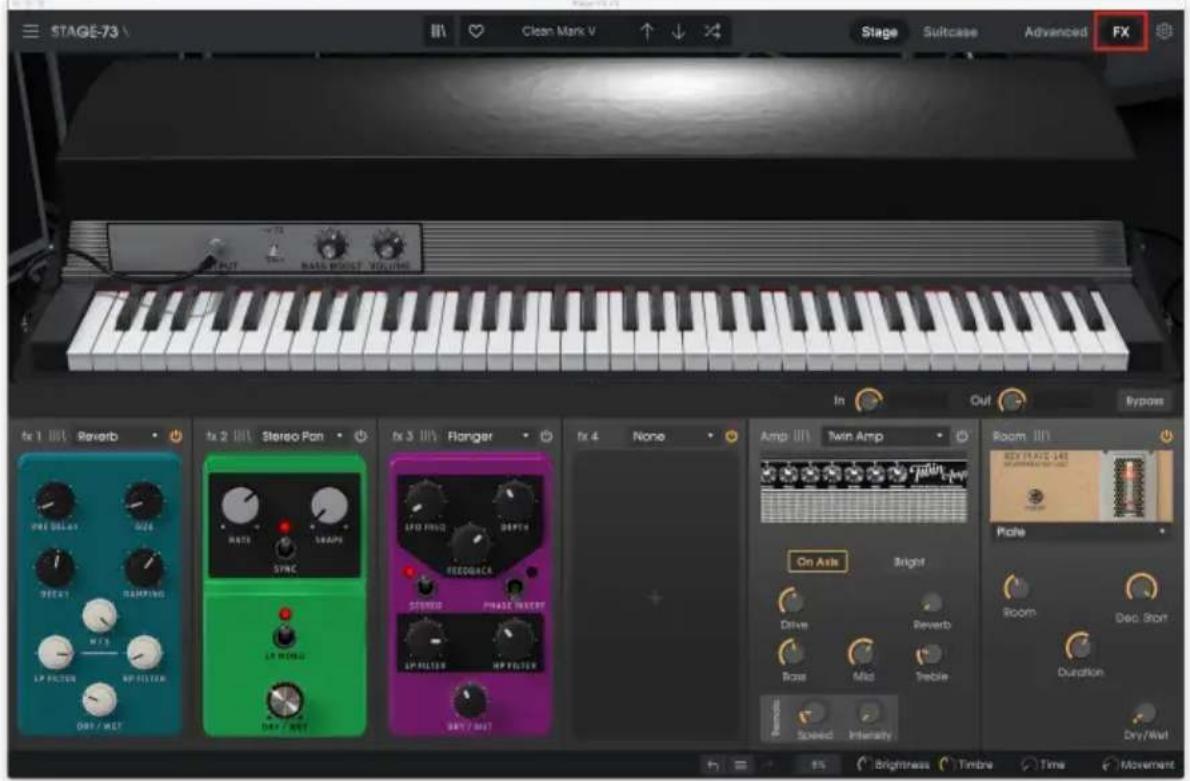Toggle fx 4 power button
The height and width of the screenshot is (781, 1190).
click(732, 436)
